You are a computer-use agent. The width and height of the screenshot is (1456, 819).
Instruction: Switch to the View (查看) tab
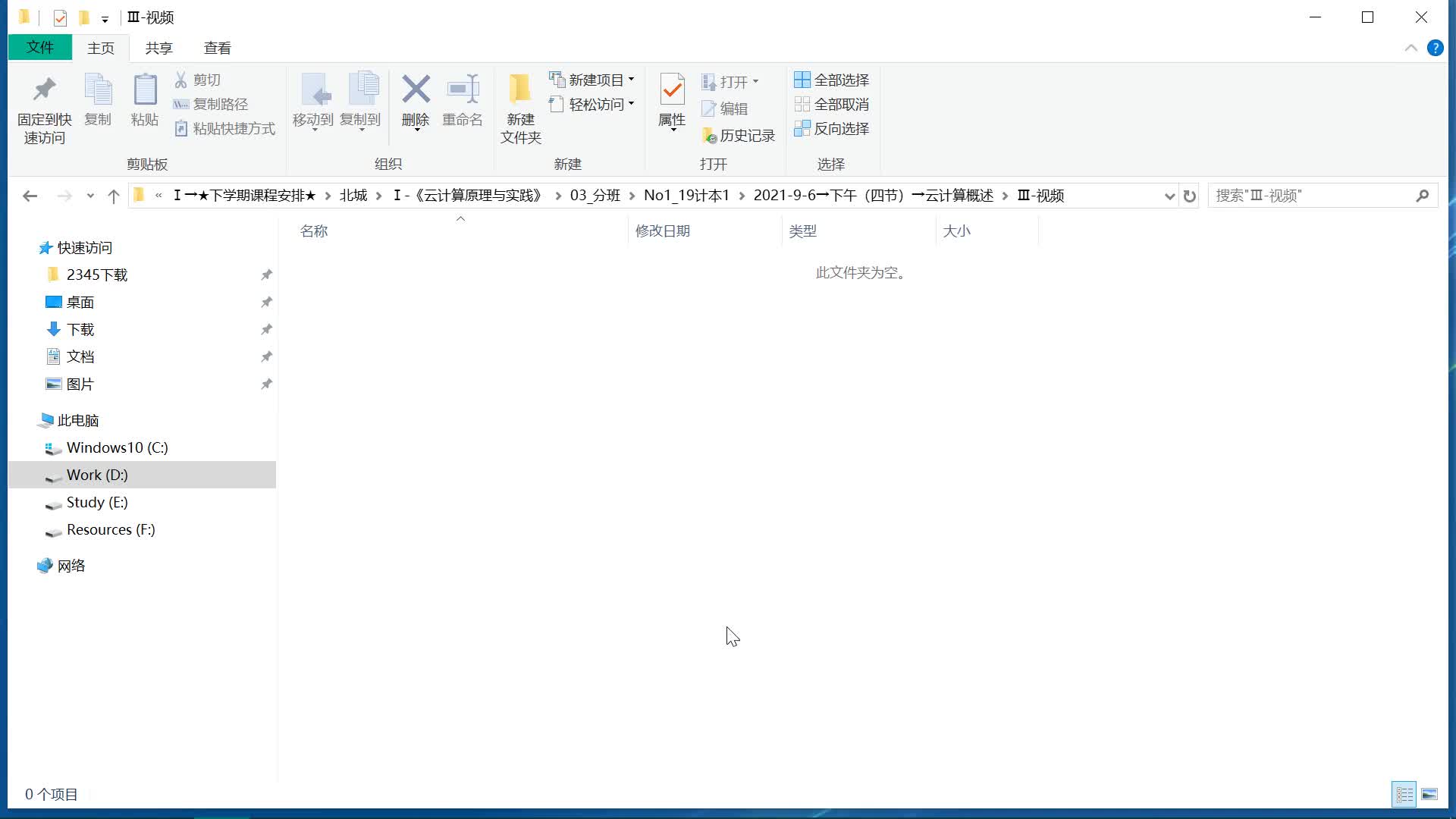(x=218, y=48)
